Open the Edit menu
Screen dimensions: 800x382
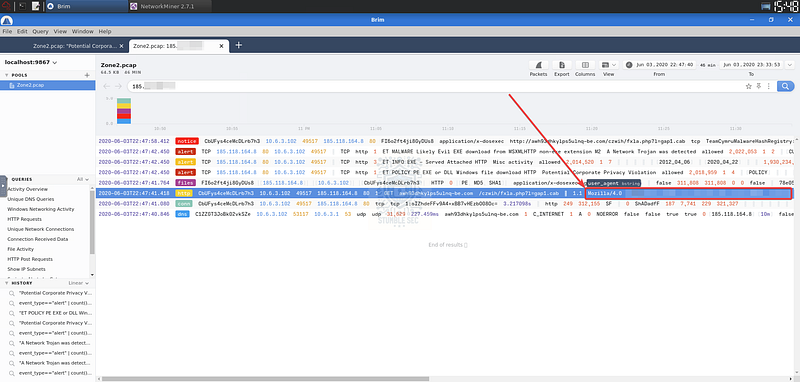[x=22, y=31]
